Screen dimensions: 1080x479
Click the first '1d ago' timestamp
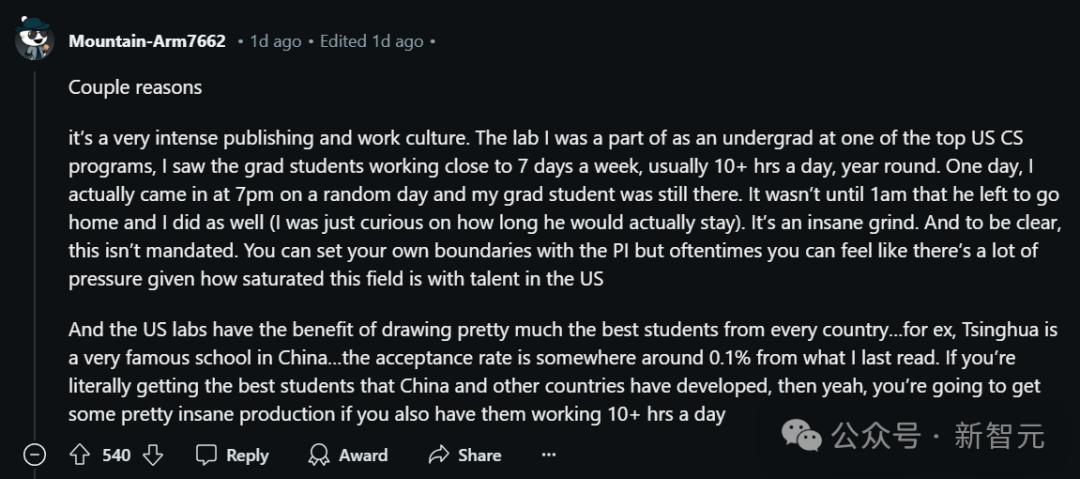pyautogui.click(x=276, y=41)
